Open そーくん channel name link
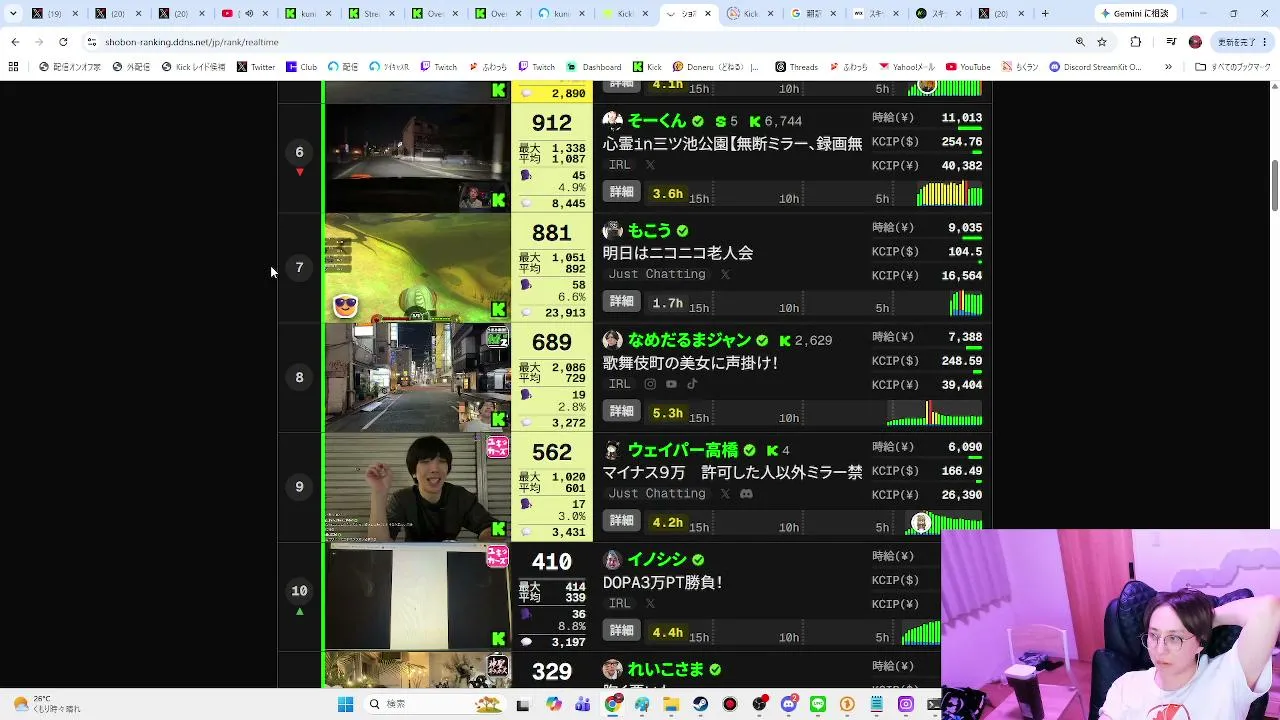This screenshot has width=1280, height=720. [657, 121]
